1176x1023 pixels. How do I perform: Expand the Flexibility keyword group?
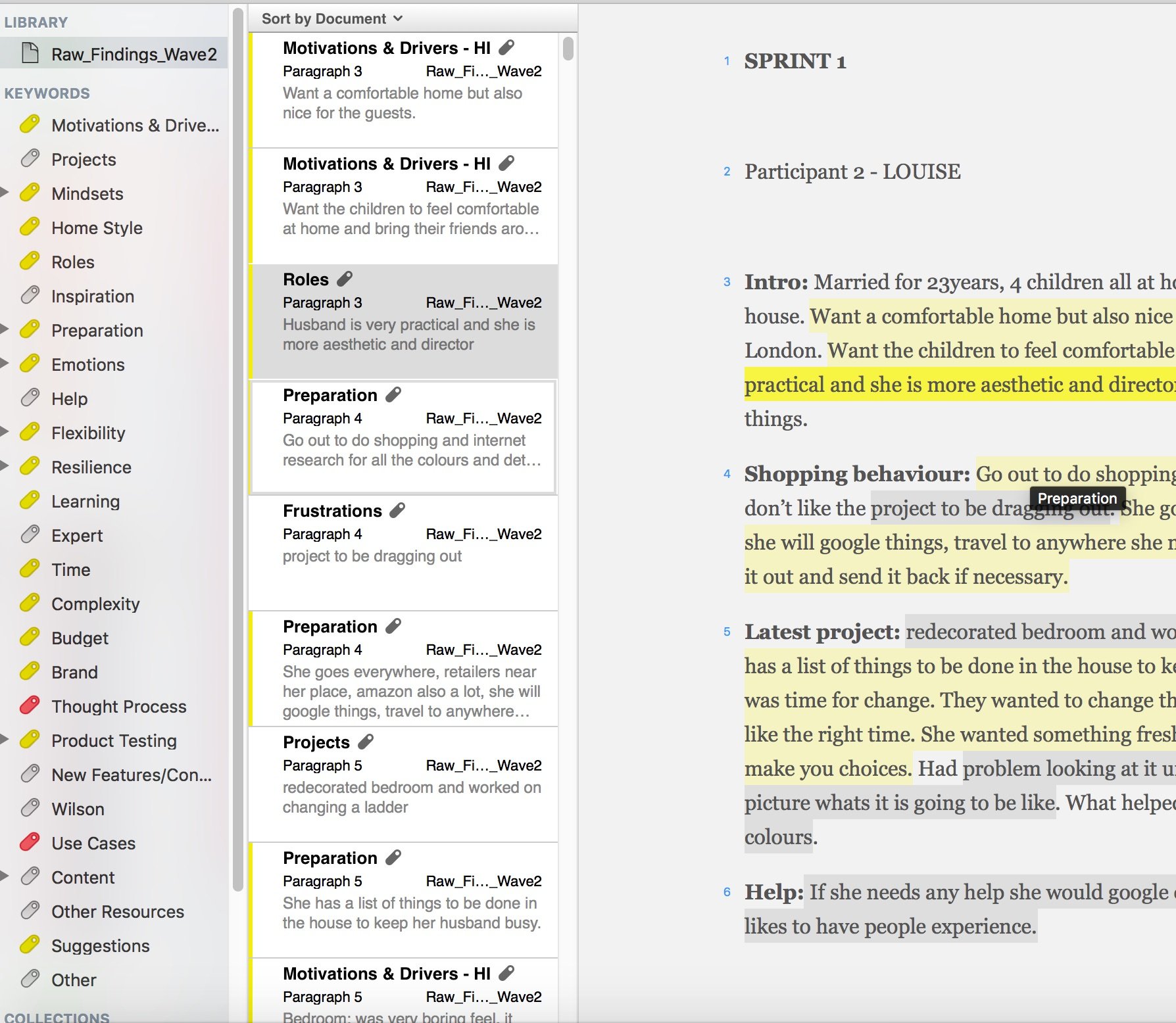(5, 432)
